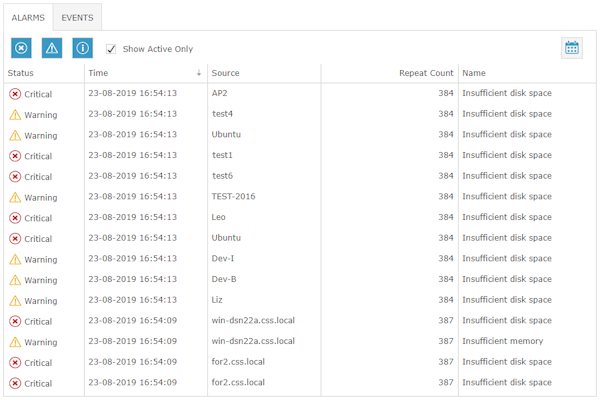This screenshot has height=400, width=600.
Task: Click critical icon in test1 row
Action: [15, 156]
